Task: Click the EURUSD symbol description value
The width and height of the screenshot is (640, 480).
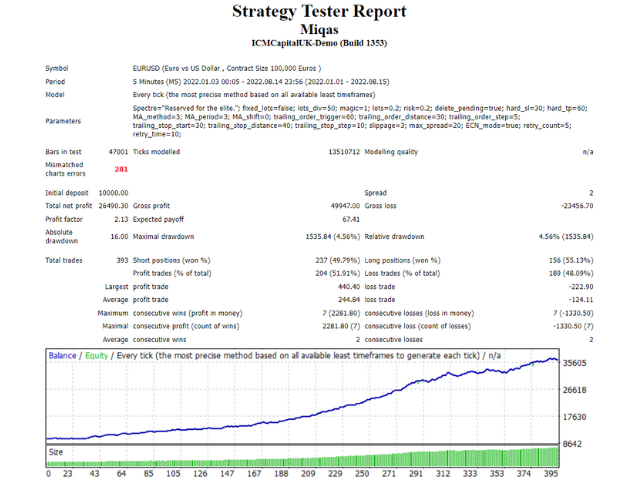Action: click(227, 69)
